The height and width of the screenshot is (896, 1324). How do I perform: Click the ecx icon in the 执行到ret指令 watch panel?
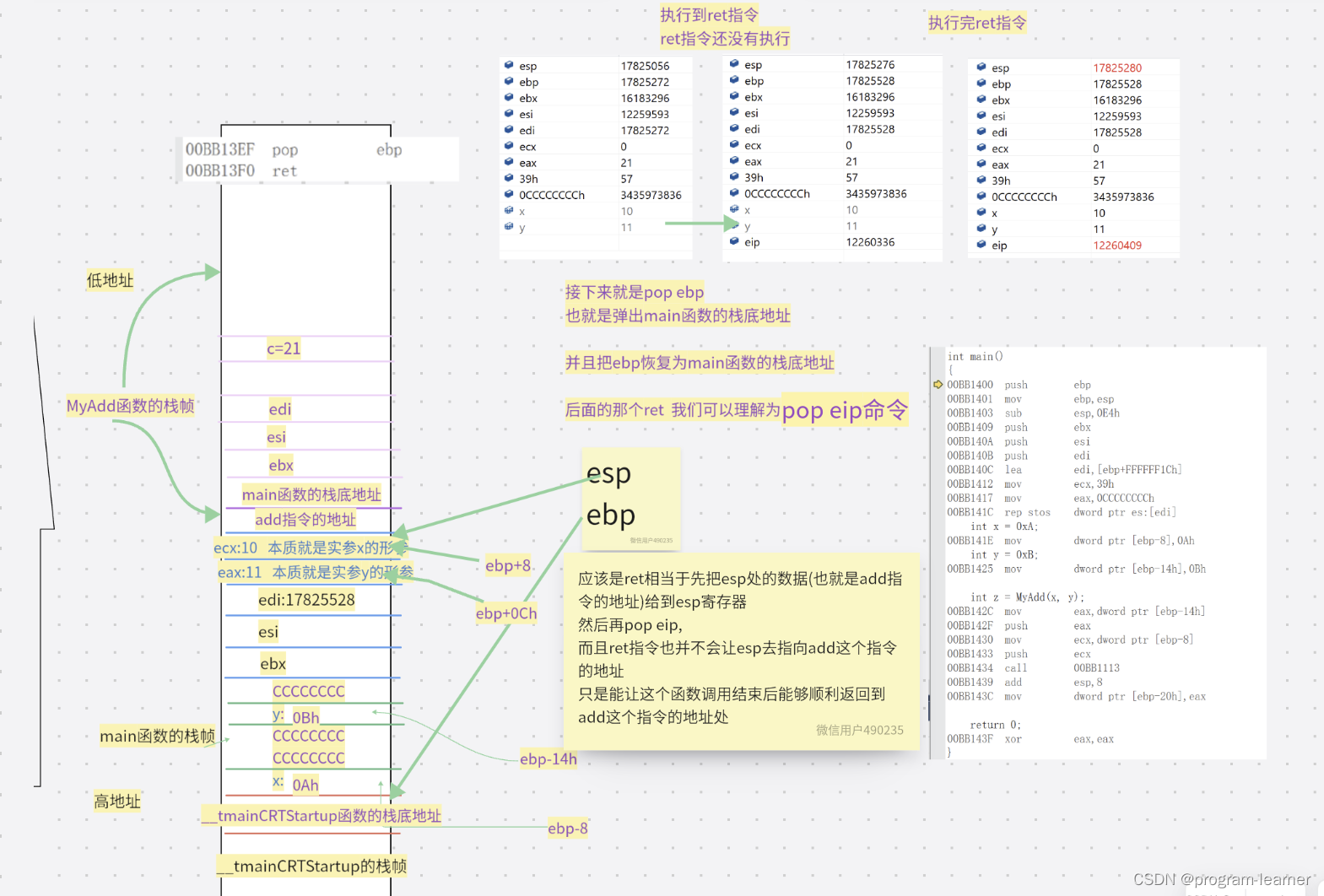point(734,144)
